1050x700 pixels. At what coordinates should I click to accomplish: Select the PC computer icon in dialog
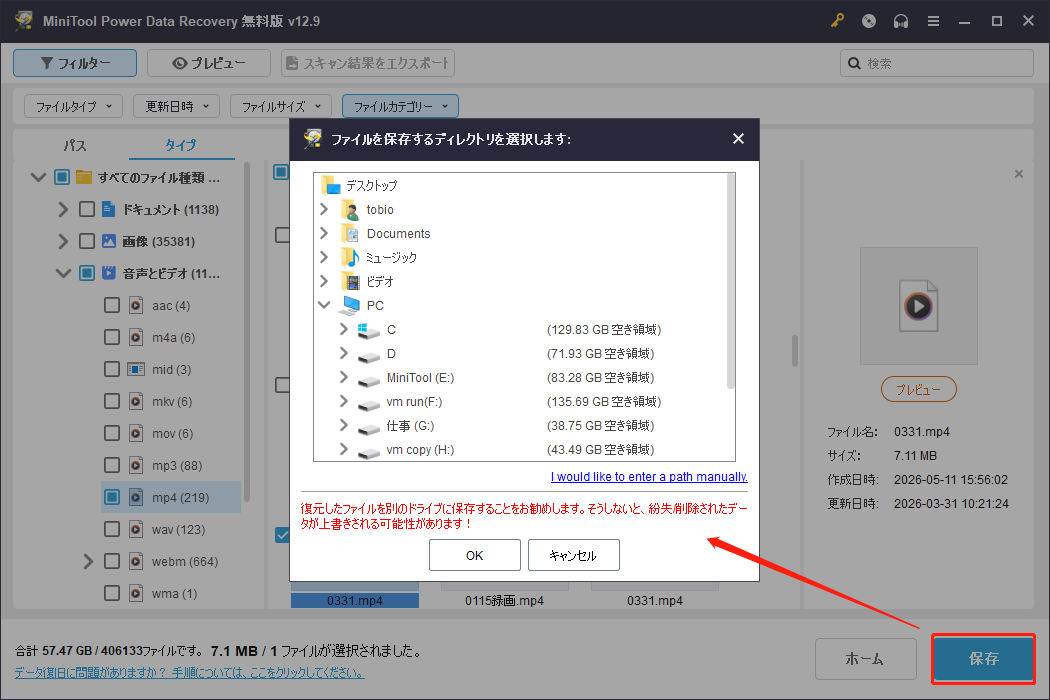pos(350,305)
